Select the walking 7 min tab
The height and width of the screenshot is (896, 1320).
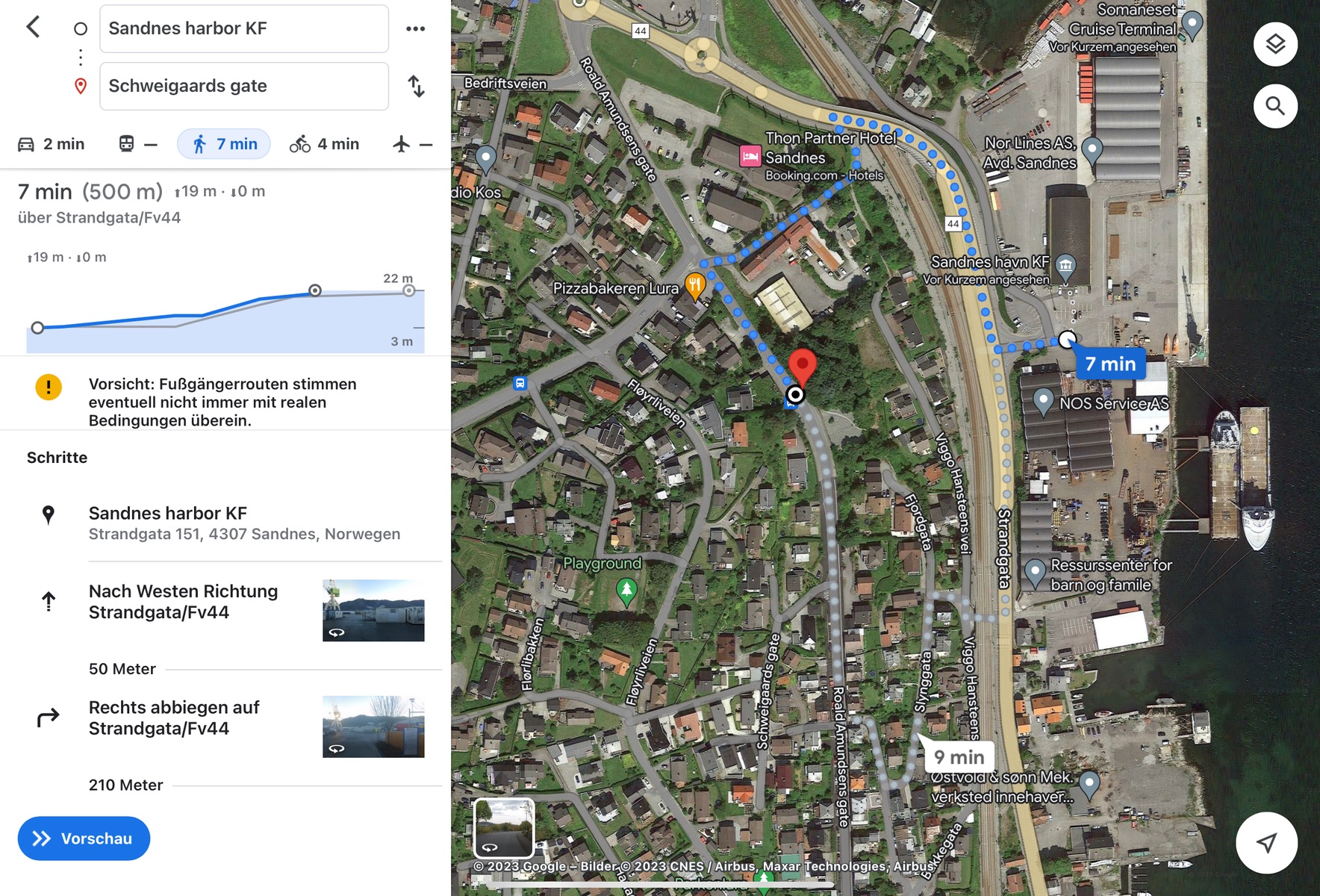pyautogui.click(x=224, y=144)
